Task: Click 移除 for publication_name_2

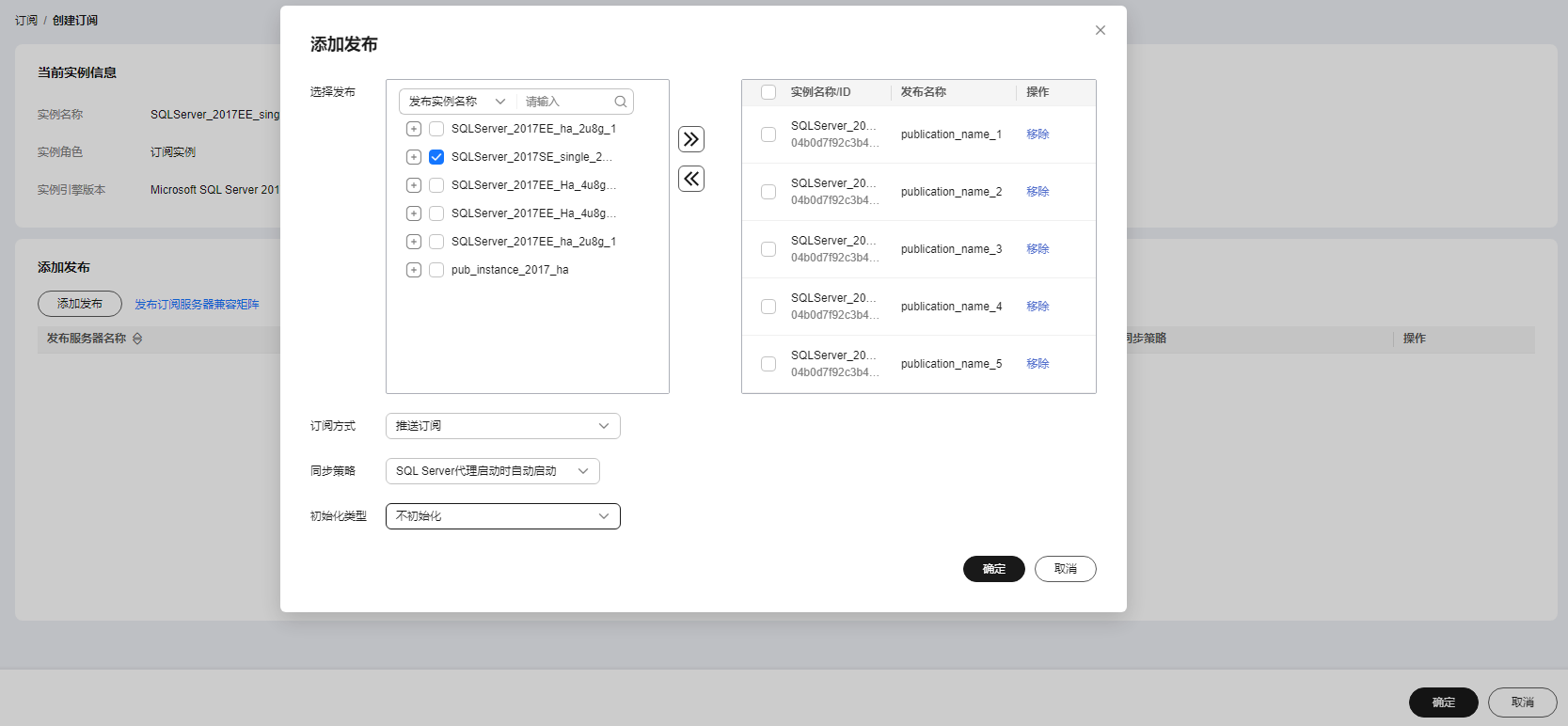Action: coord(1037,192)
